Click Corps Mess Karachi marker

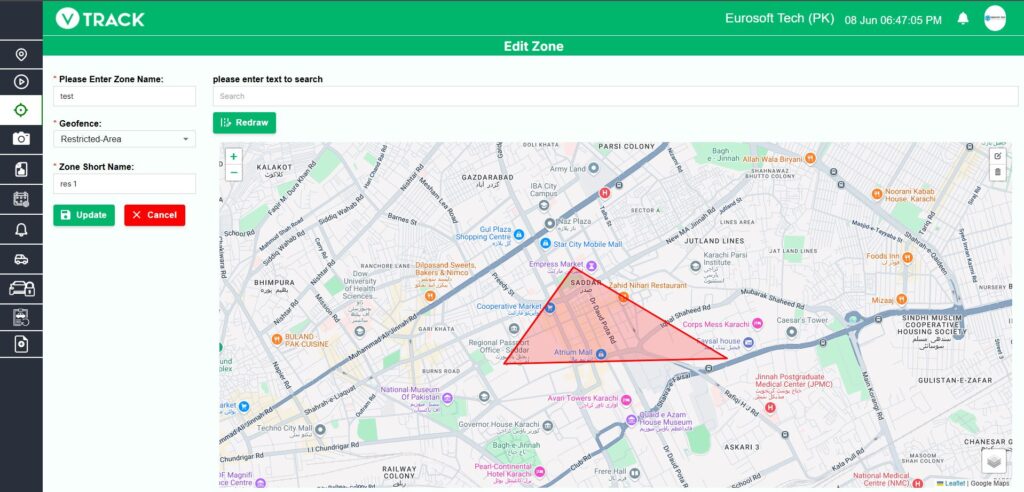coord(758,323)
